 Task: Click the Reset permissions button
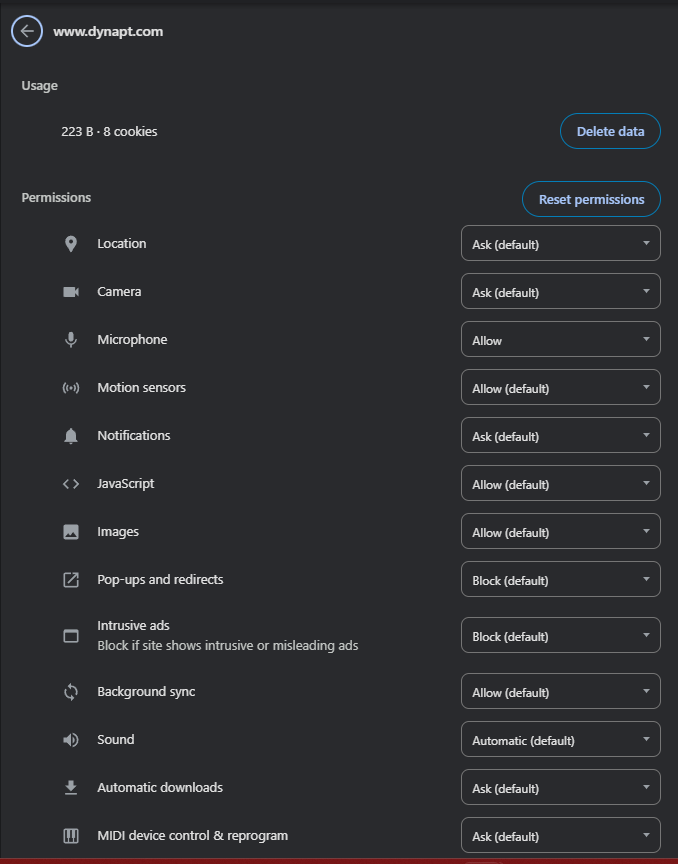591,199
